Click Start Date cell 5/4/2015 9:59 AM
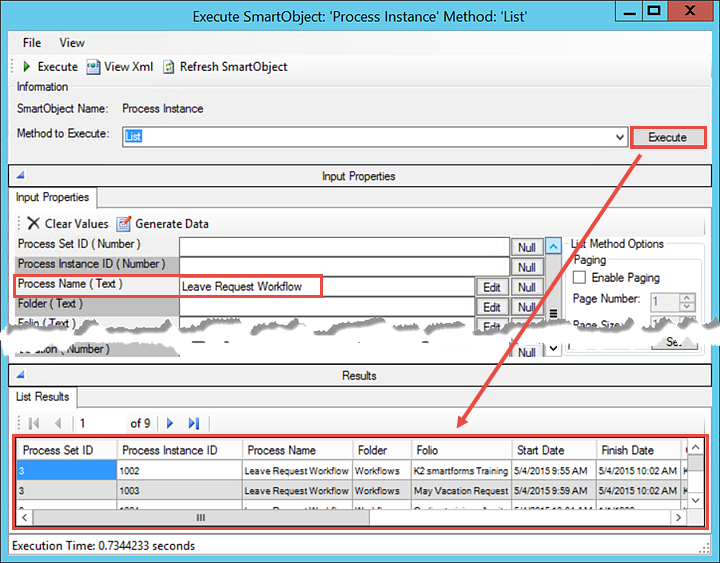The width and height of the screenshot is (720, 563). tap(554, 491)
